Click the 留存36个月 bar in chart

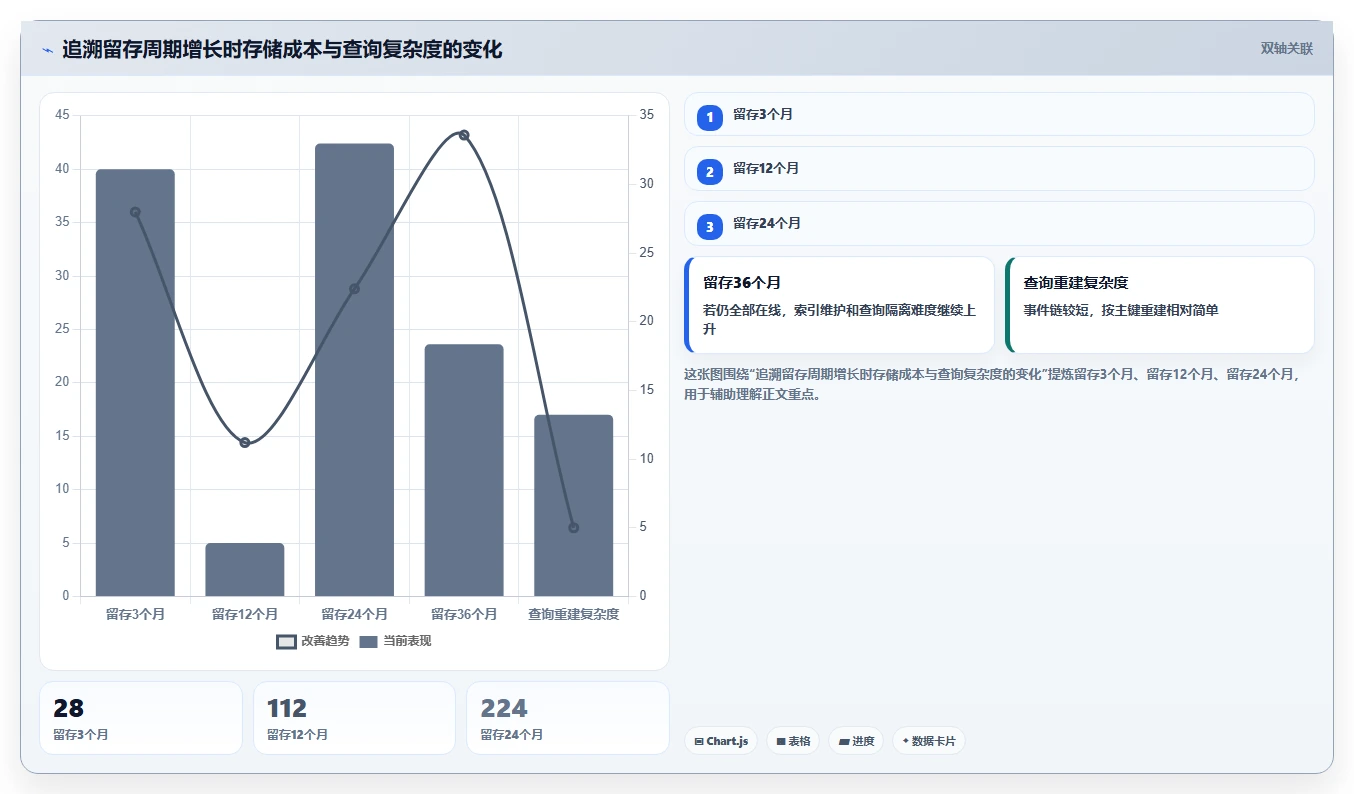464,471
